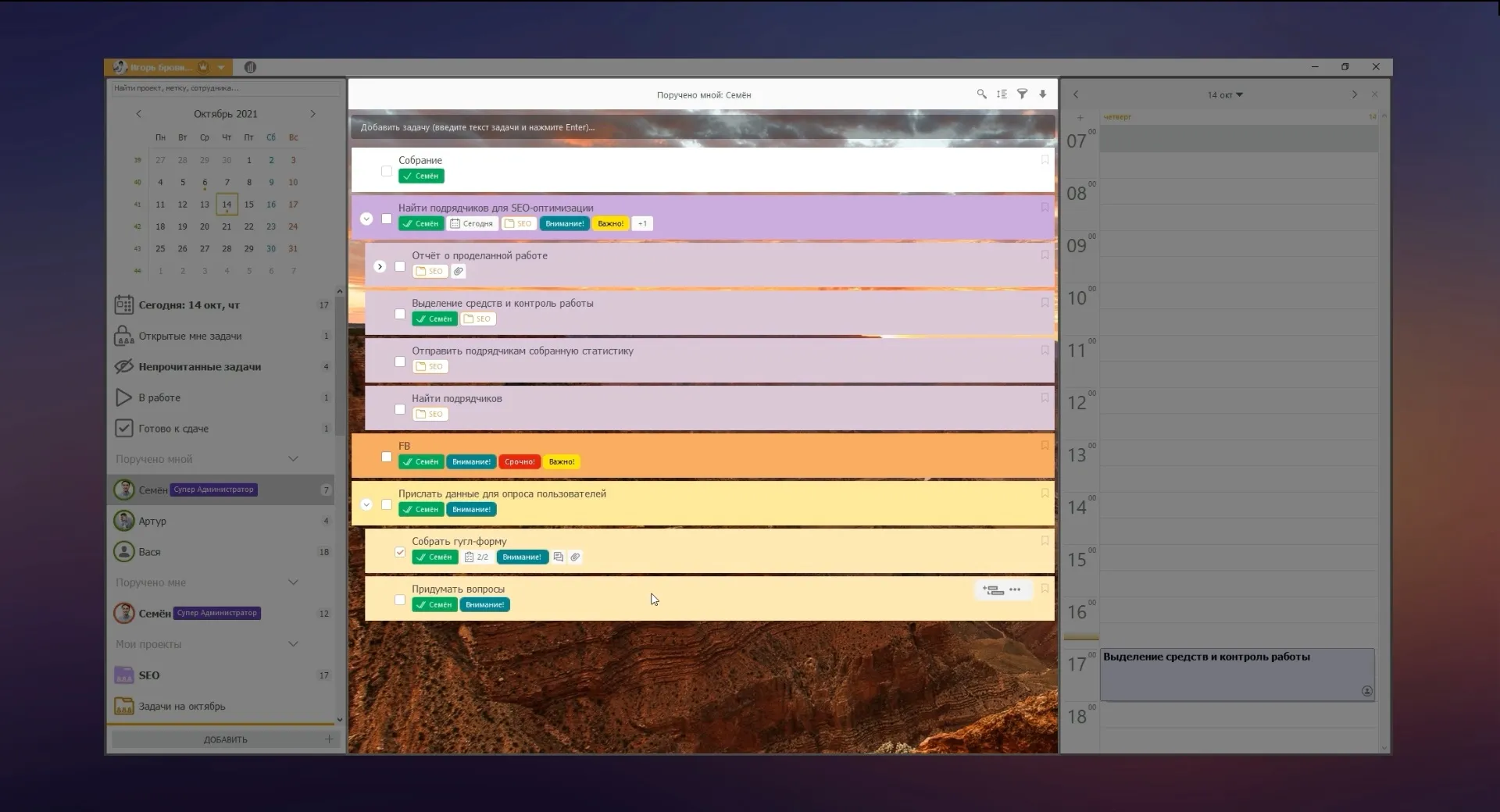Viewport: 1500px width, 812px height.
Task: Click the download arrow icon in header
Action: pos(1042,94)
